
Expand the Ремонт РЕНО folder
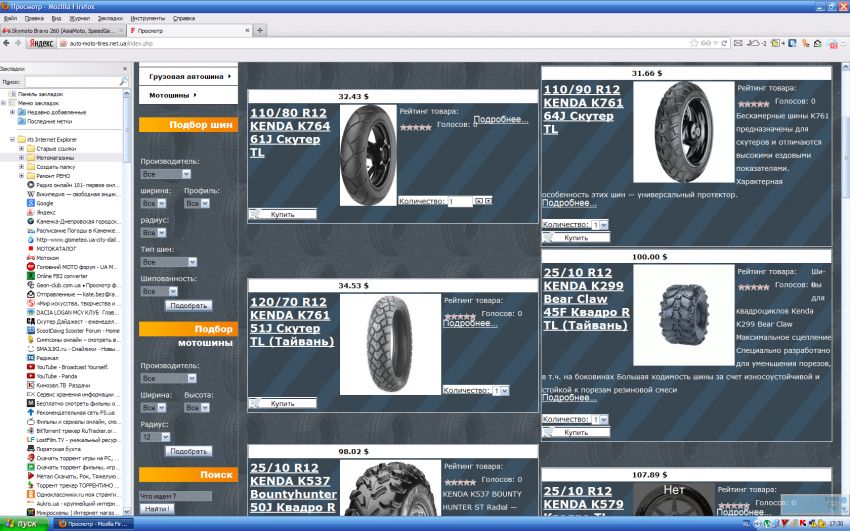pos(21,176)
